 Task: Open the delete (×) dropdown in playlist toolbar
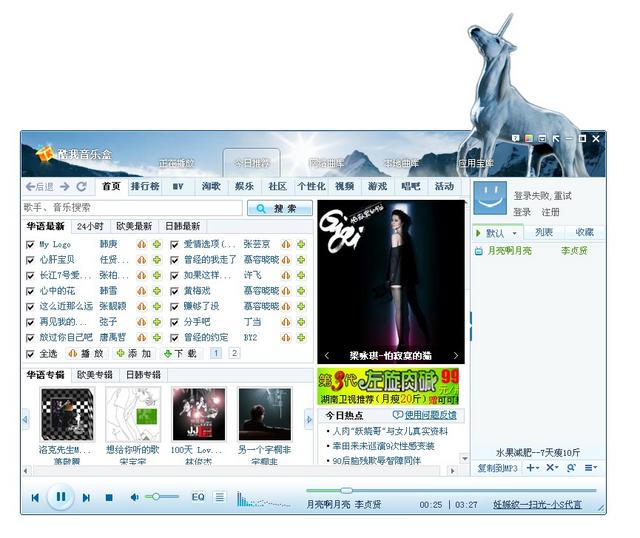(x=552, y=468)
